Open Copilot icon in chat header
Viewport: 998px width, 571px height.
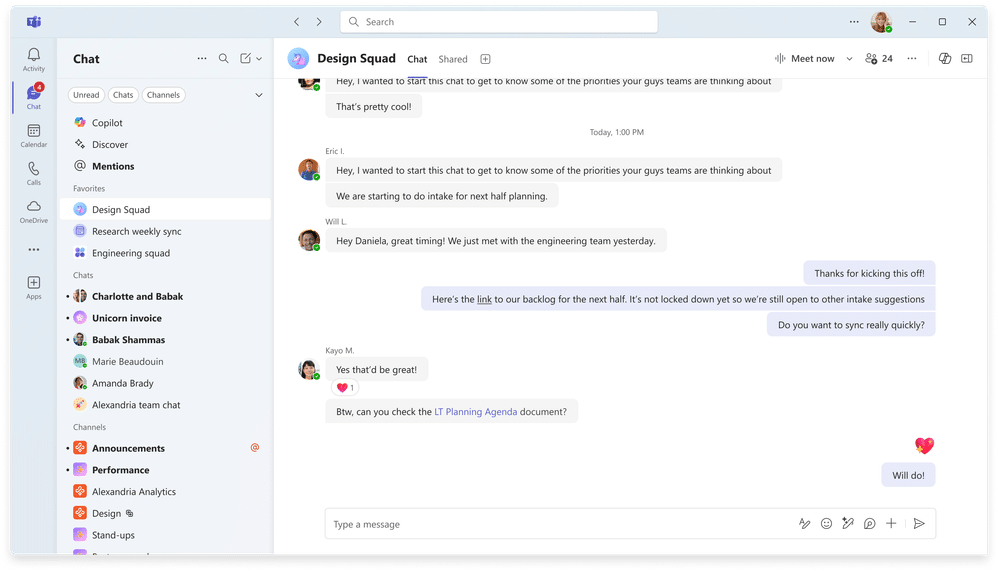click(945, 59)
